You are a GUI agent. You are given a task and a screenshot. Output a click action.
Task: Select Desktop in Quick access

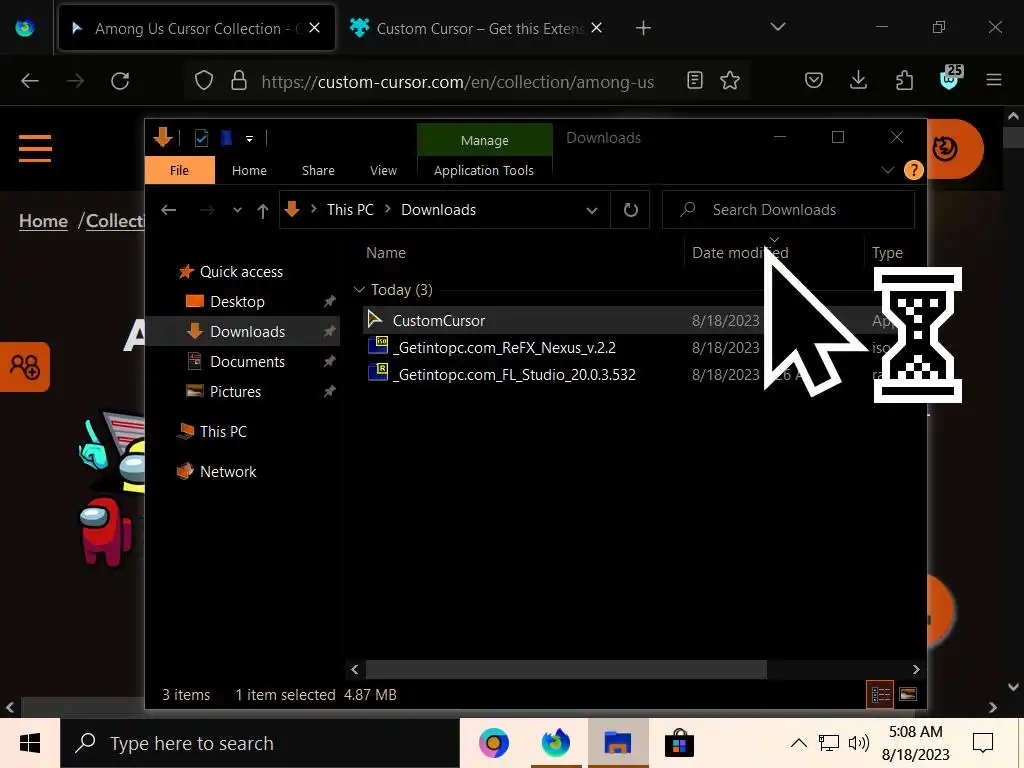click(238, 302)
